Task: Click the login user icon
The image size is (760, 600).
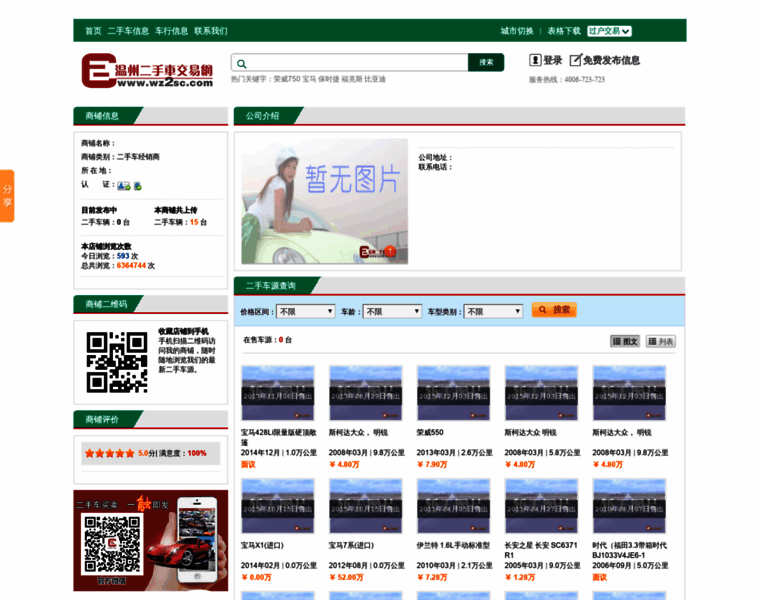Action: (x=535, y=60)
